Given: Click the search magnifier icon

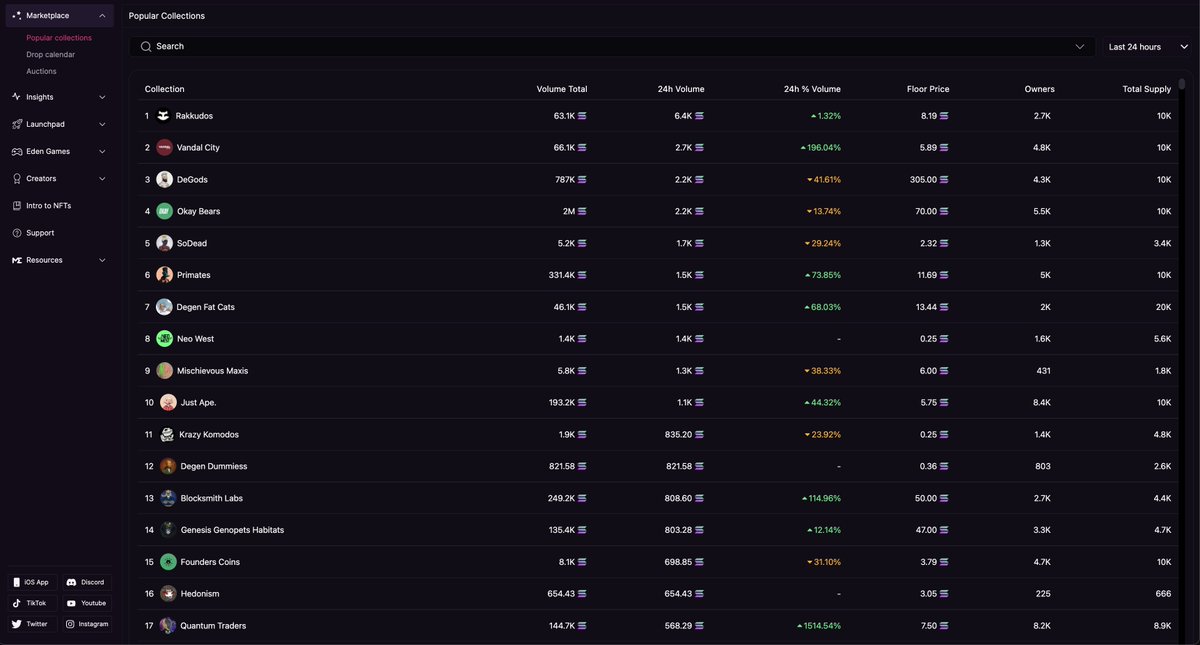Looking at the screenshot, I should click(145, 46).
